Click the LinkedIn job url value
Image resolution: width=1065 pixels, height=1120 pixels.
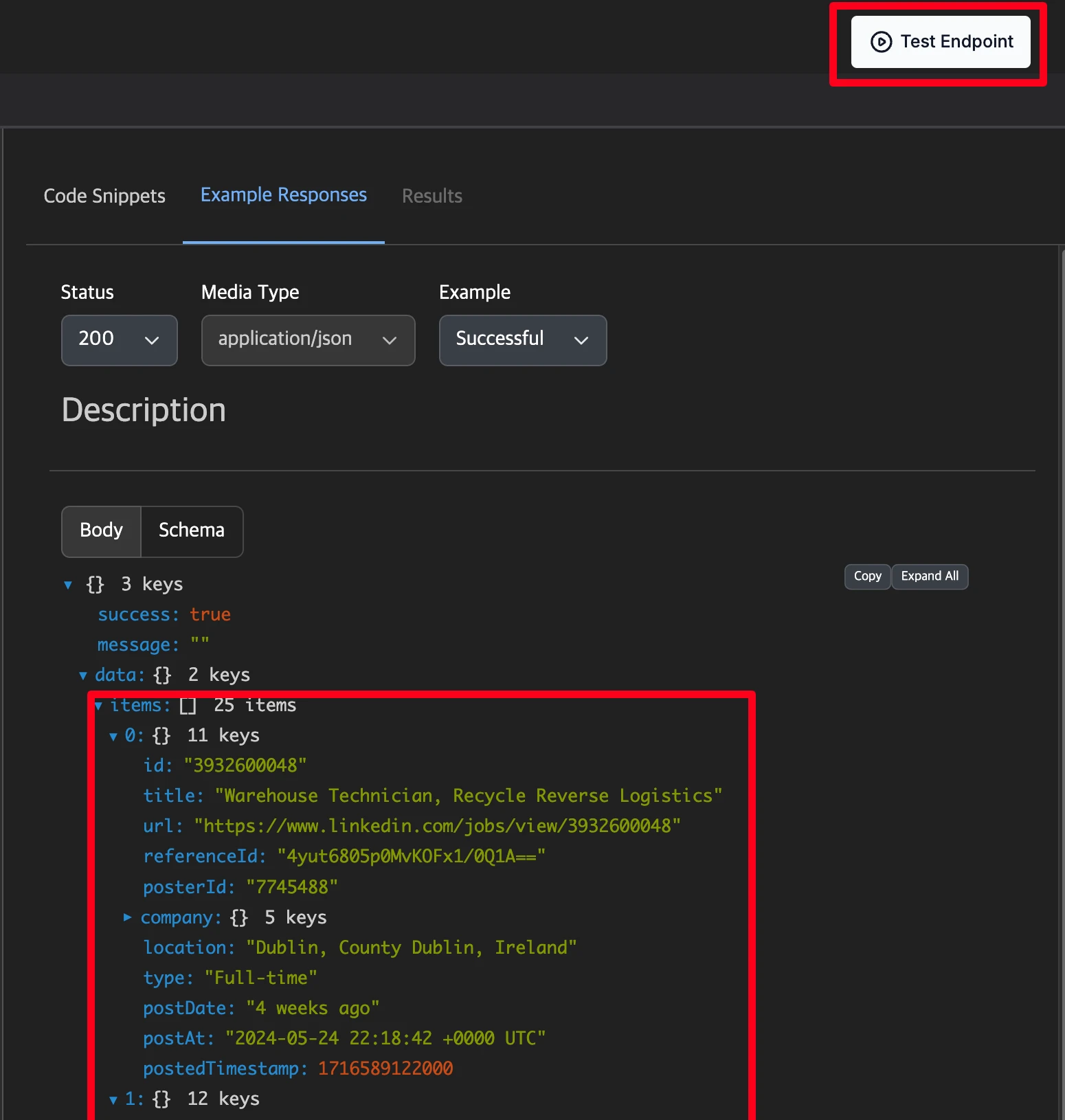[437, 826]
